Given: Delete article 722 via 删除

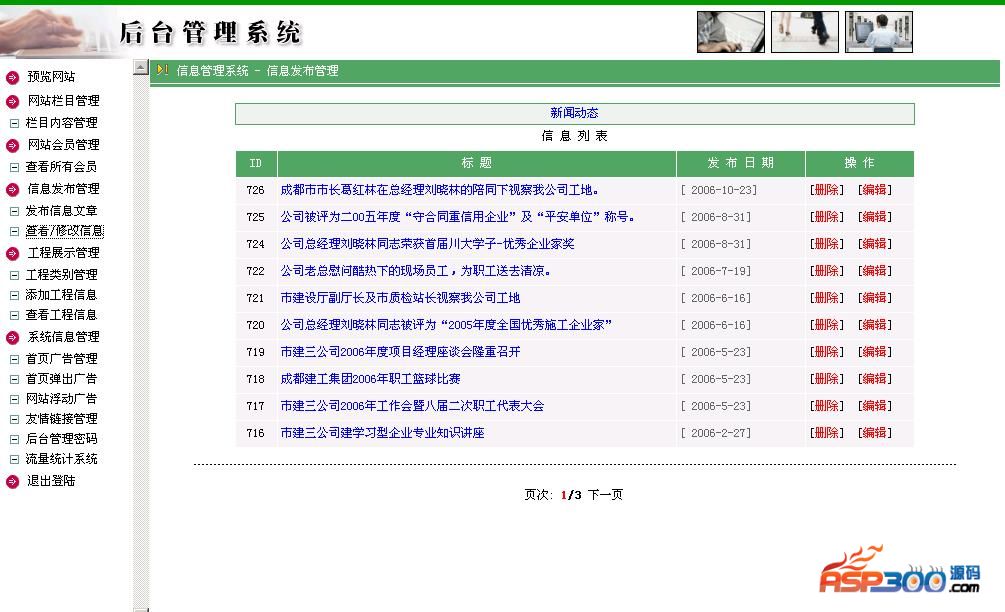Looking at the screenshot, I should click(x=827, y=270).
